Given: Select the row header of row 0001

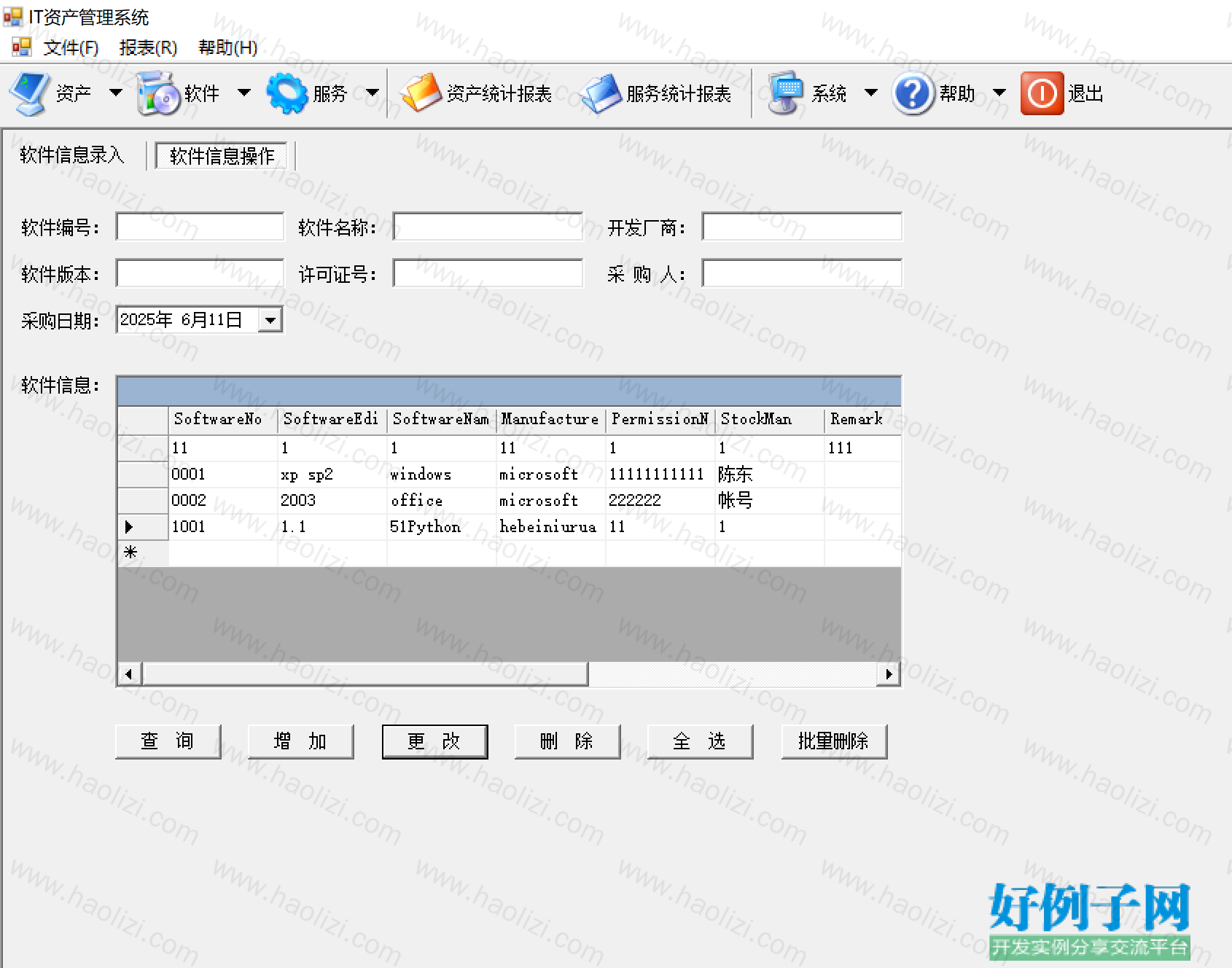Looking at the screenshot, I should click(x=143, y=475).
